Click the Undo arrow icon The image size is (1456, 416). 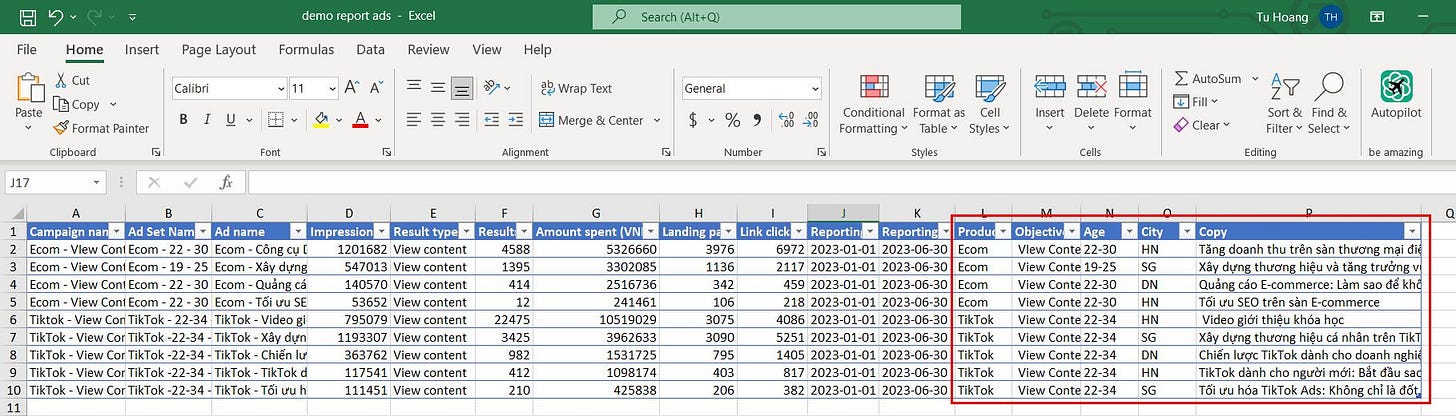[x=56, y=17]
